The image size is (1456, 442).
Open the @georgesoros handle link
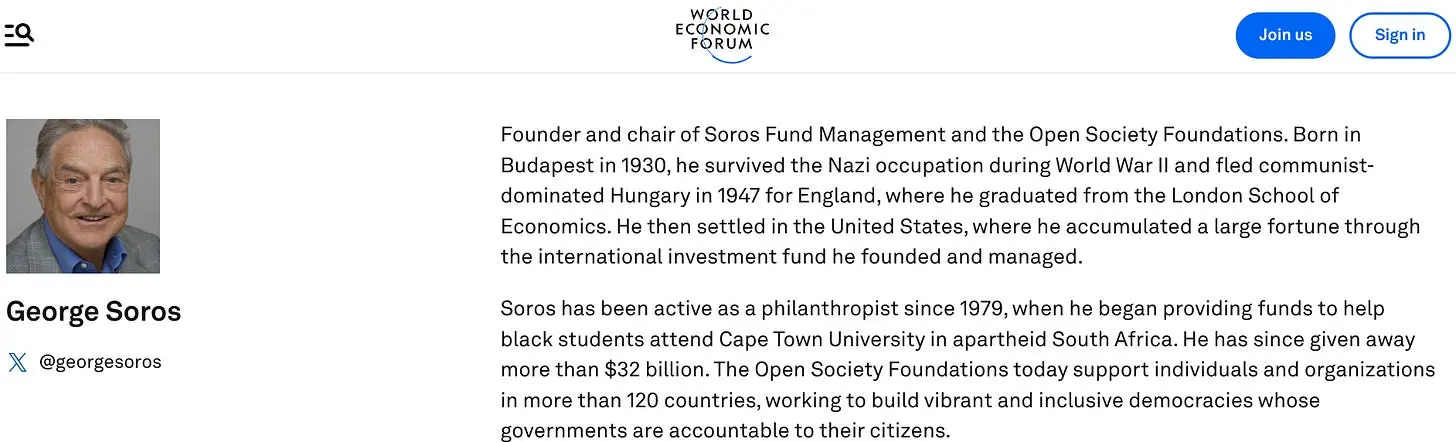pyautogui.click(x=100, y=362)
